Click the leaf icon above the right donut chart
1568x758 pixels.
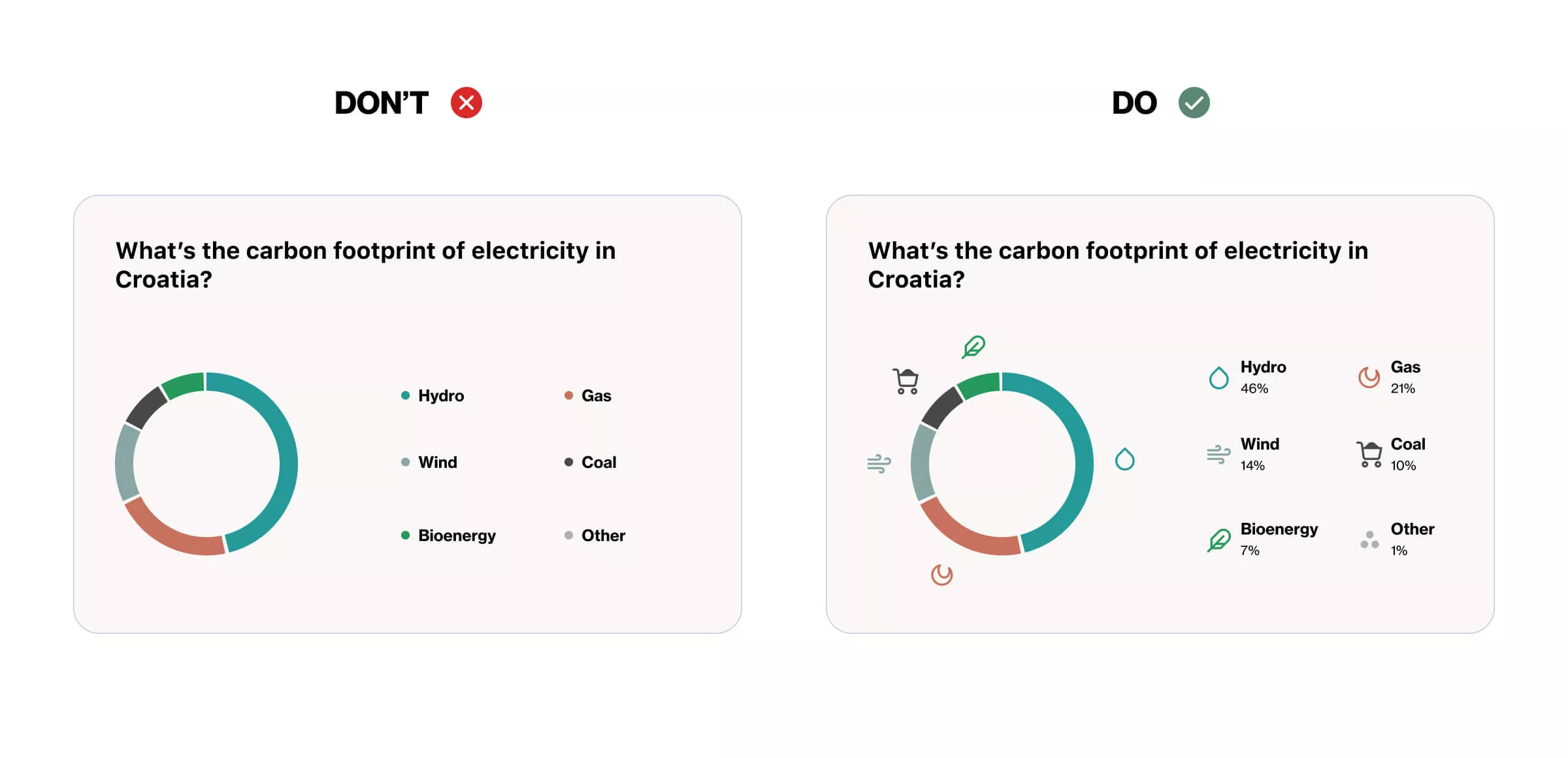coord(973,346)
